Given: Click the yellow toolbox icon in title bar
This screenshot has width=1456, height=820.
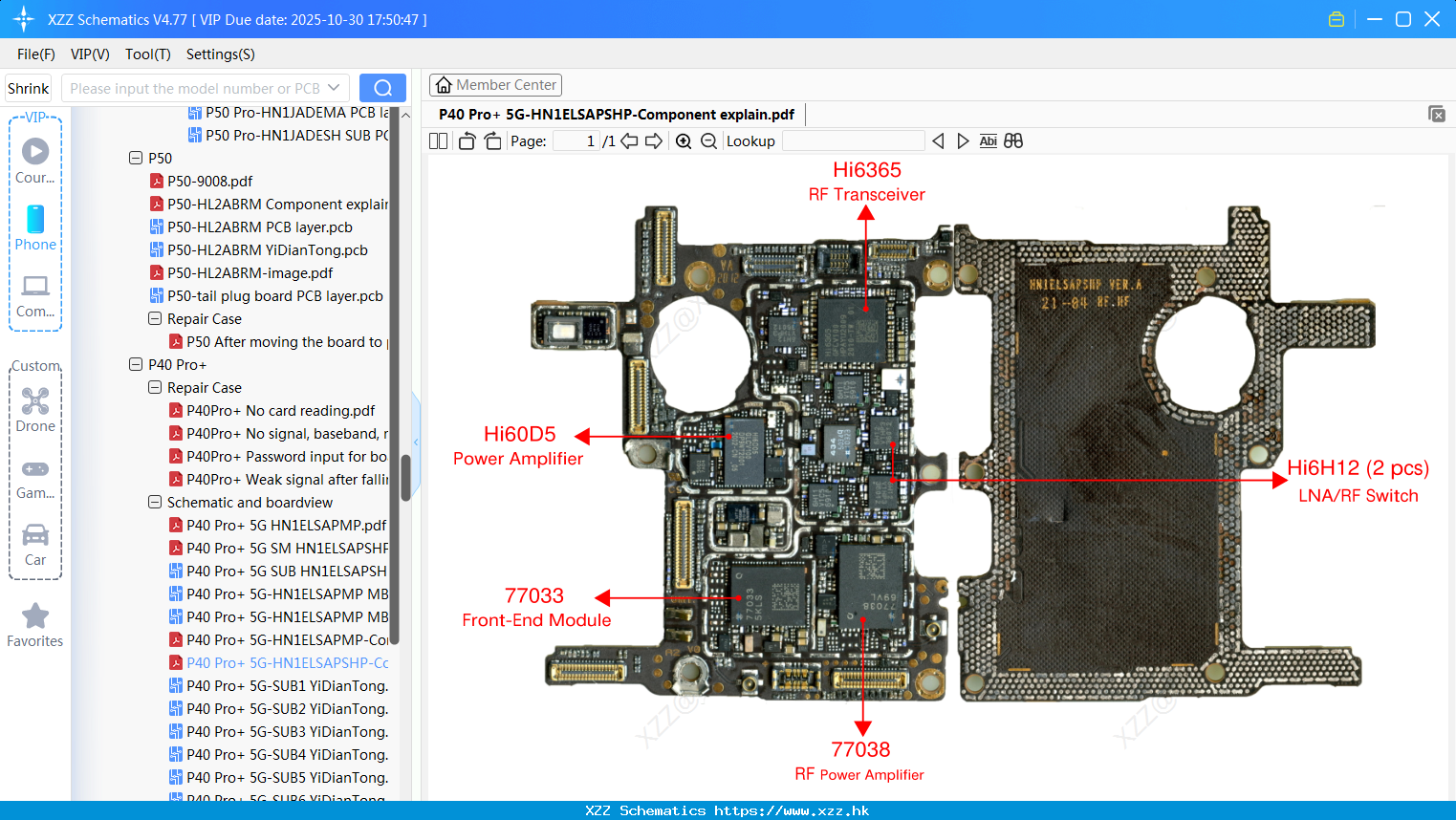Looking at the screenshot, I should pos(1336,19).
